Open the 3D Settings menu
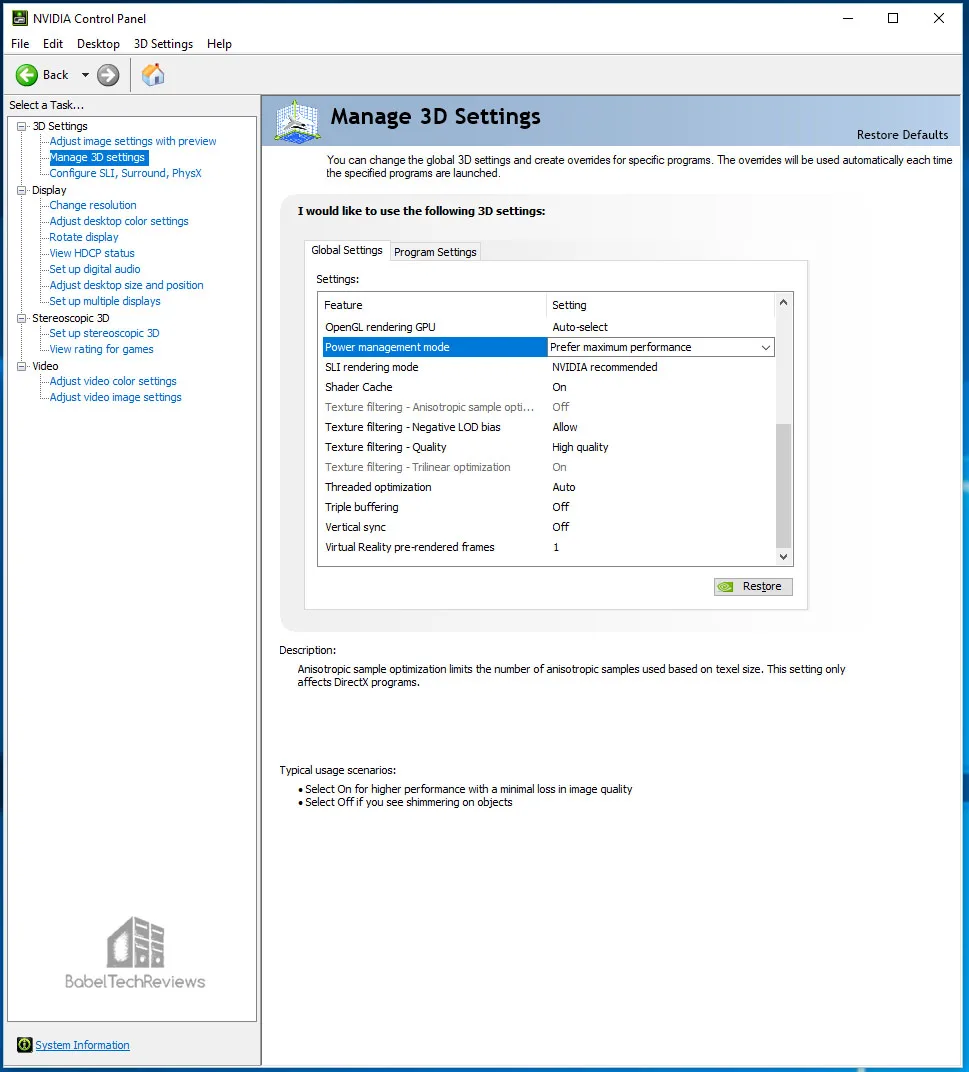969x1072 pixels. tap(163, 44)
